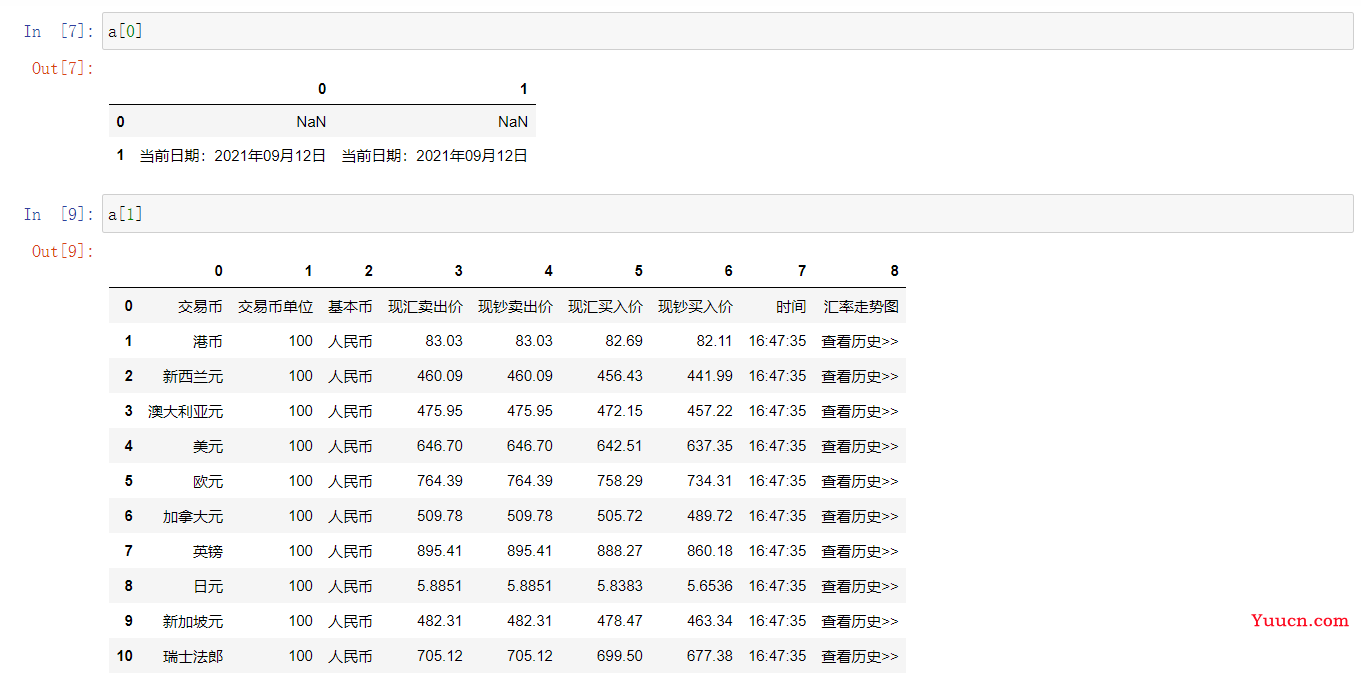Click the 505.72 value for 加拿大元

[620, 516]
